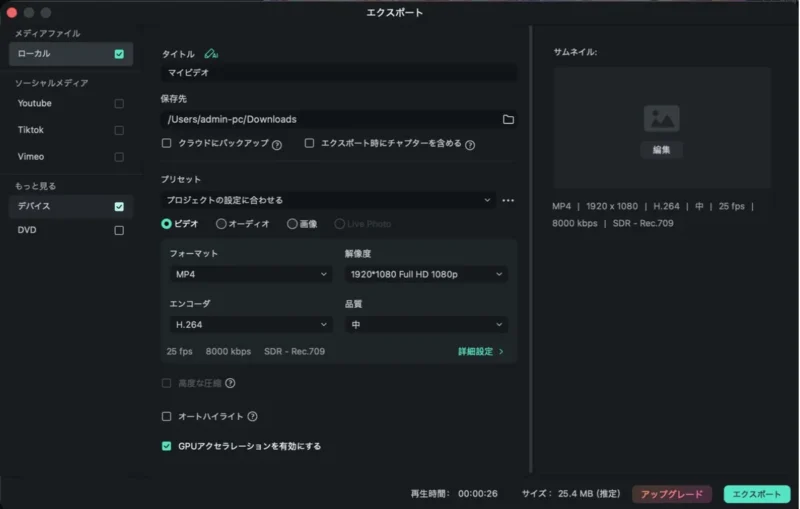Enable the Vimeo checkbox
This screenshot has width=800, height=509.
pos(119,157)
